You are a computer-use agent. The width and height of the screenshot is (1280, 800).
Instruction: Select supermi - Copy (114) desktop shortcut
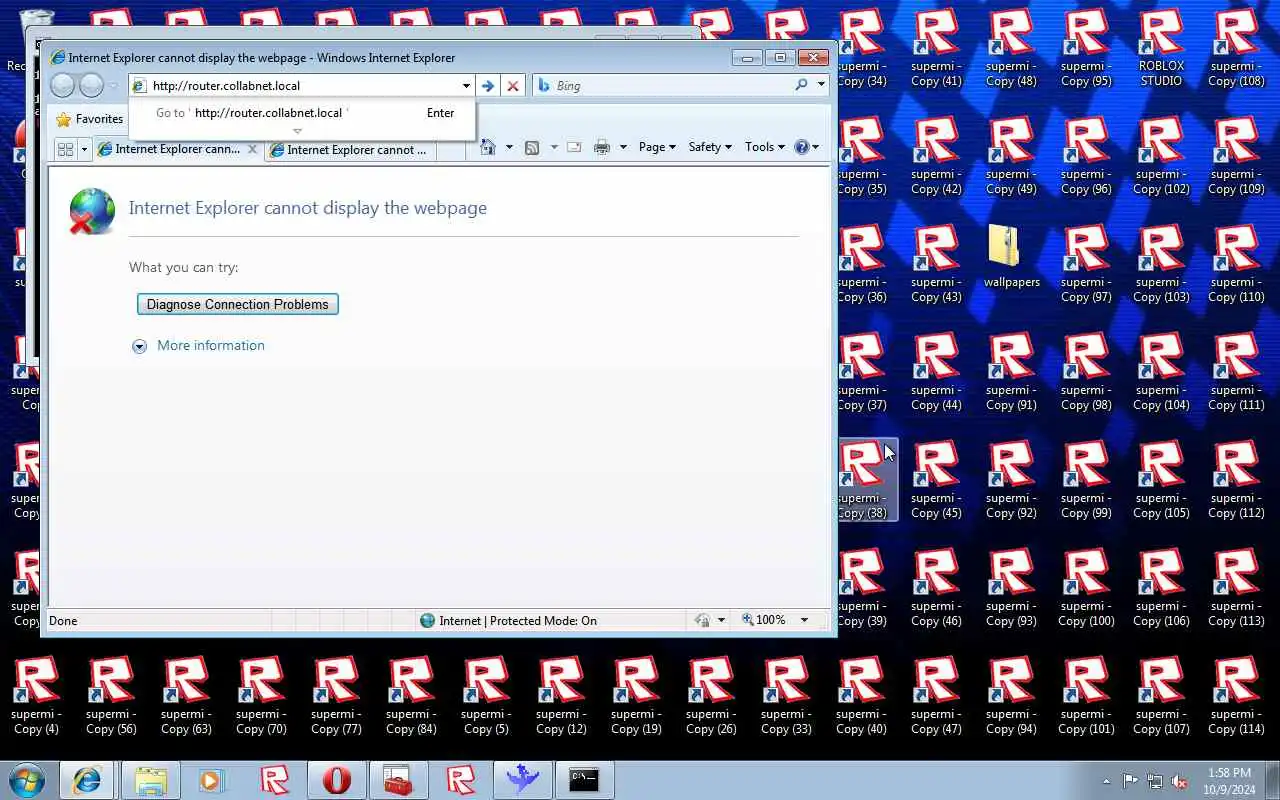(x=1237, y=696)
